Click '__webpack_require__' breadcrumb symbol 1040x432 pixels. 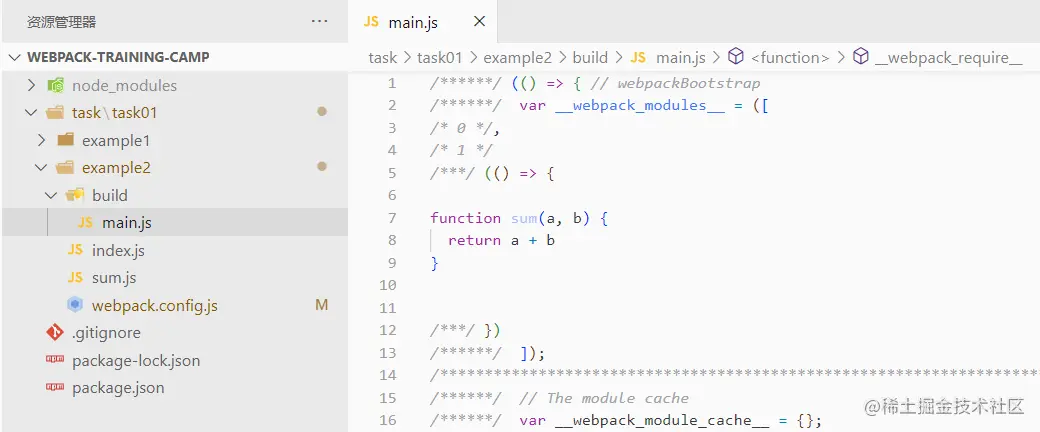(x=948, y=58)
